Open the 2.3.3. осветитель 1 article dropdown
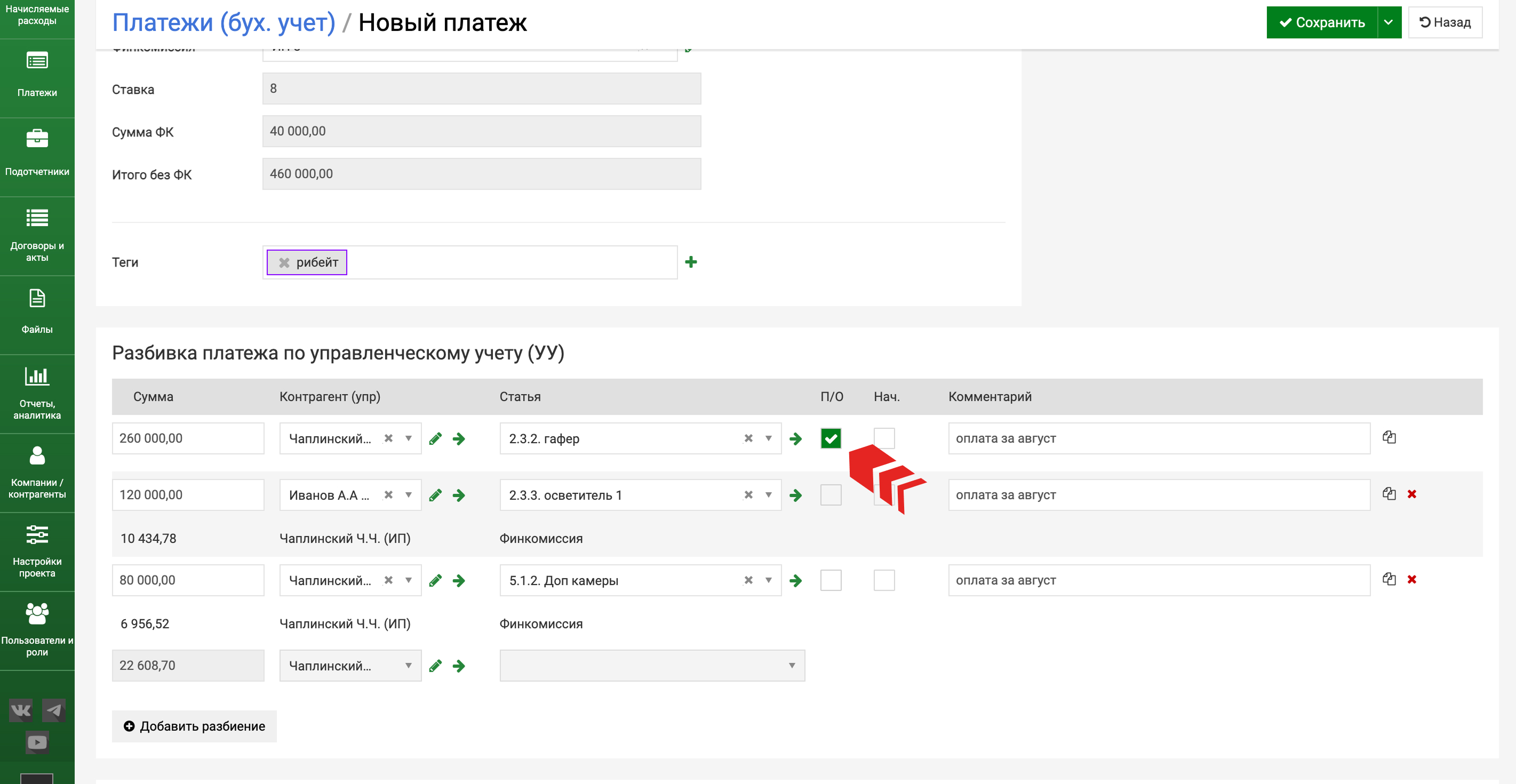The width and height of the screenshot is (1516, 784). (768, 495)
